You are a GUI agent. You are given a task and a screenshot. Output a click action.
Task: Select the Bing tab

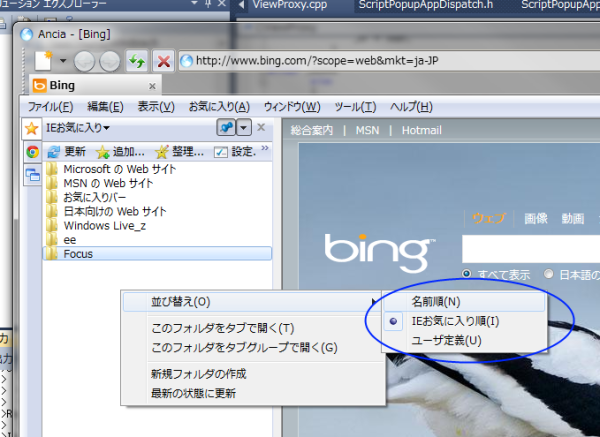(x=96, y=85)
